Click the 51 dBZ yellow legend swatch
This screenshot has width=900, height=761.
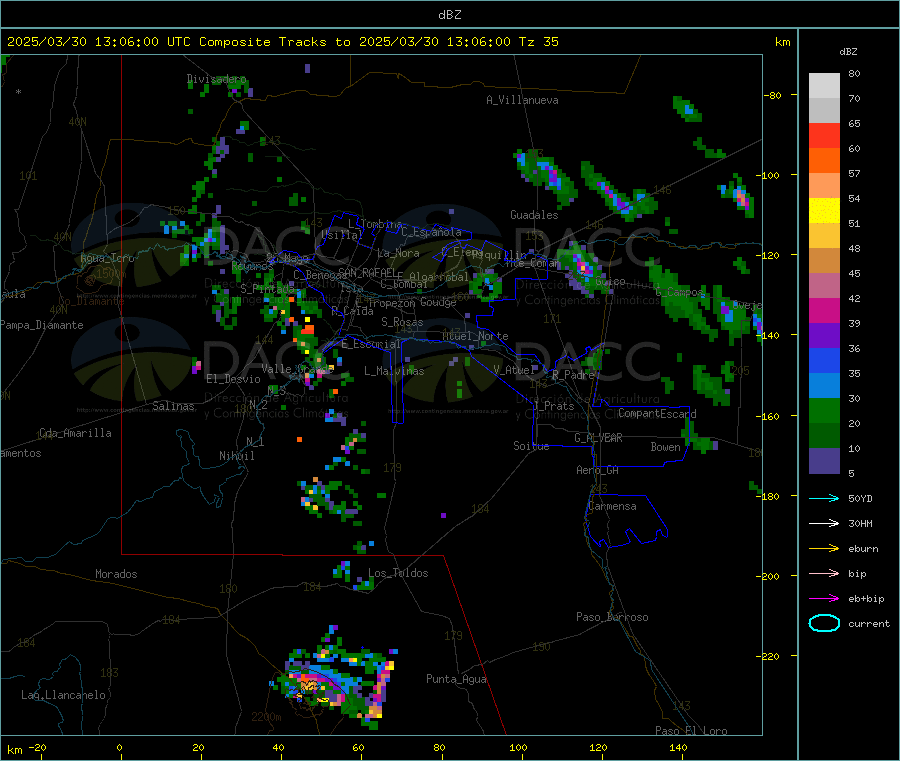coord(824,211)
